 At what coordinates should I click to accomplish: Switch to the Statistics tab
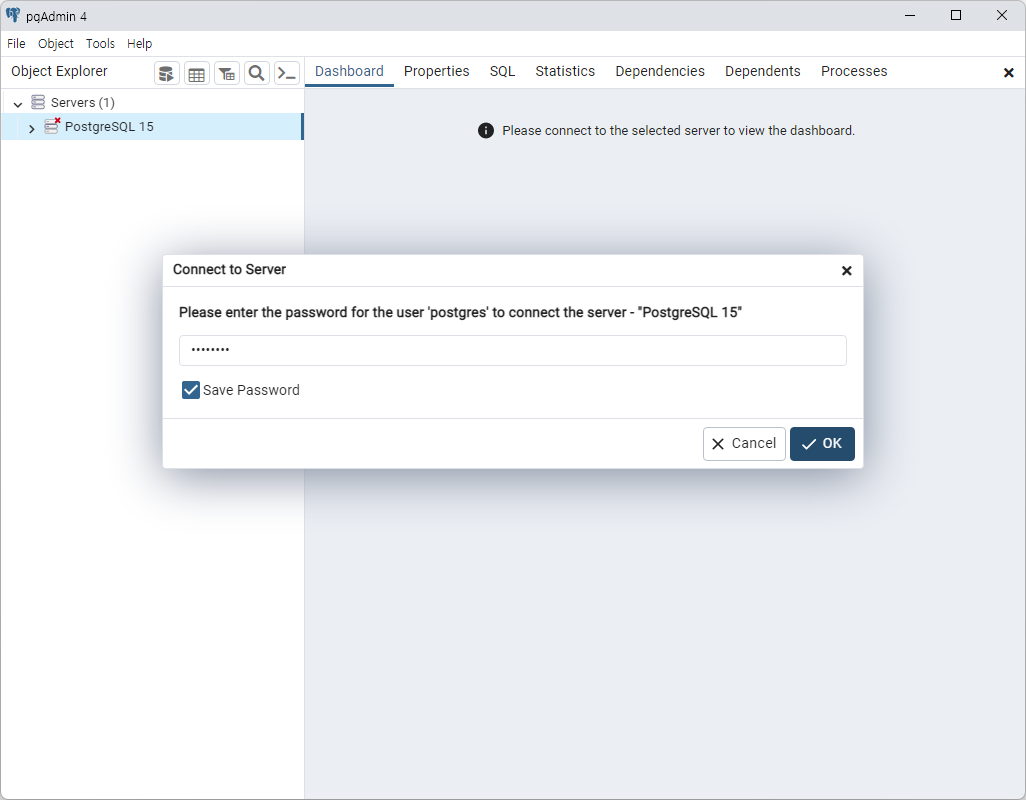point(565,71)
